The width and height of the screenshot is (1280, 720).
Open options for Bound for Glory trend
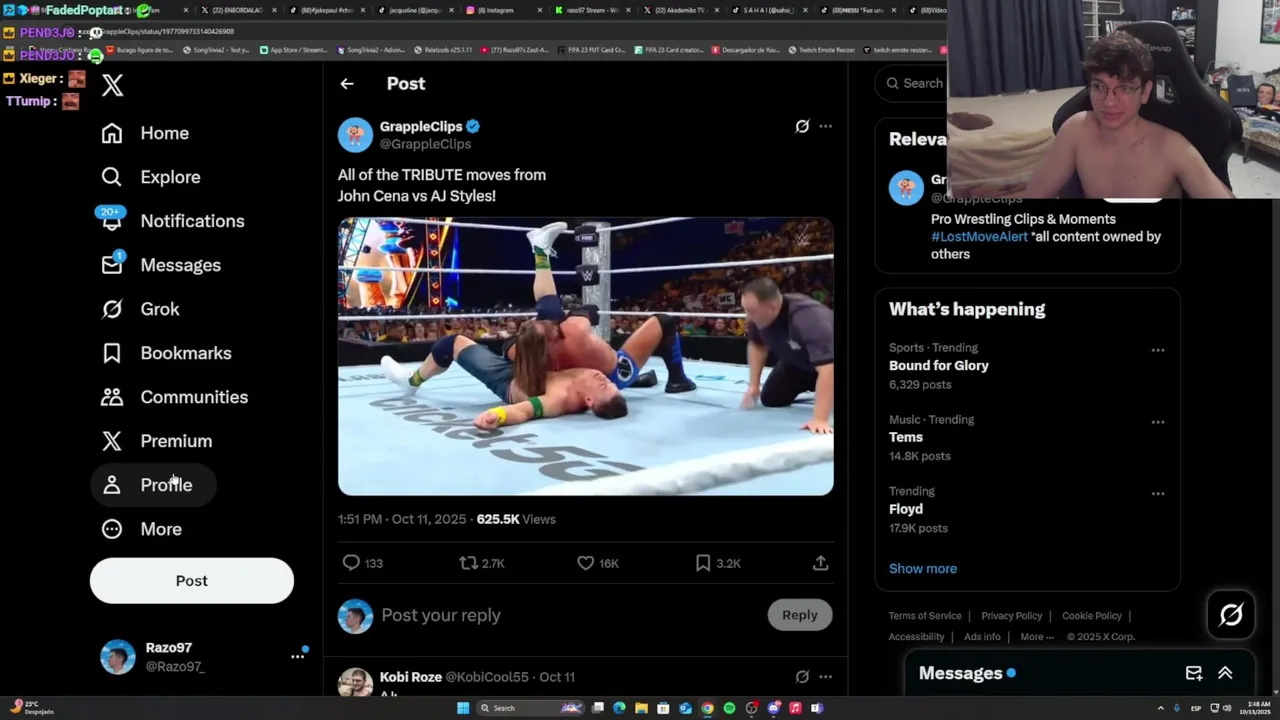(x=1158, y=350)
